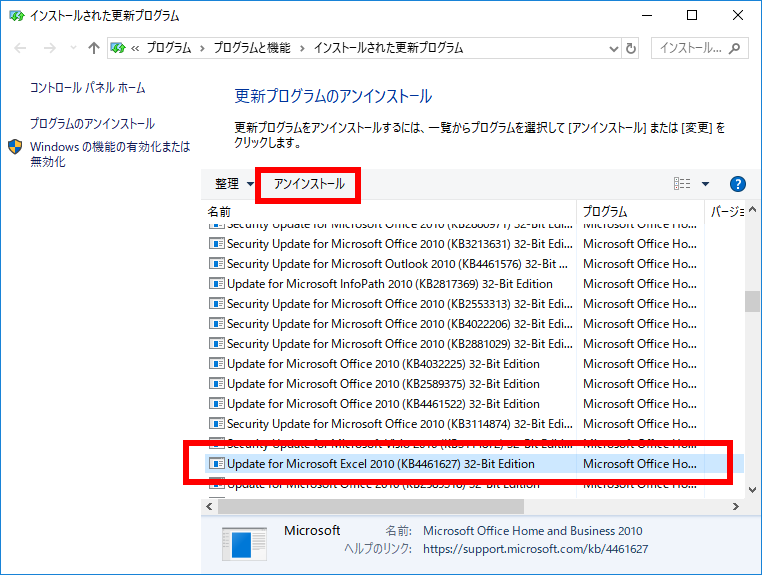The width and height of the screenshot is (762, 575).
Task: Click the change view icon
Action: tap(682, 184)
